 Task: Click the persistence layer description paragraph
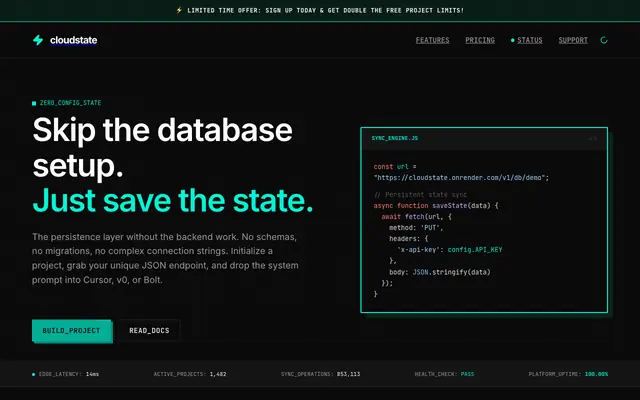pyautogui.click(x=165, y=258)
